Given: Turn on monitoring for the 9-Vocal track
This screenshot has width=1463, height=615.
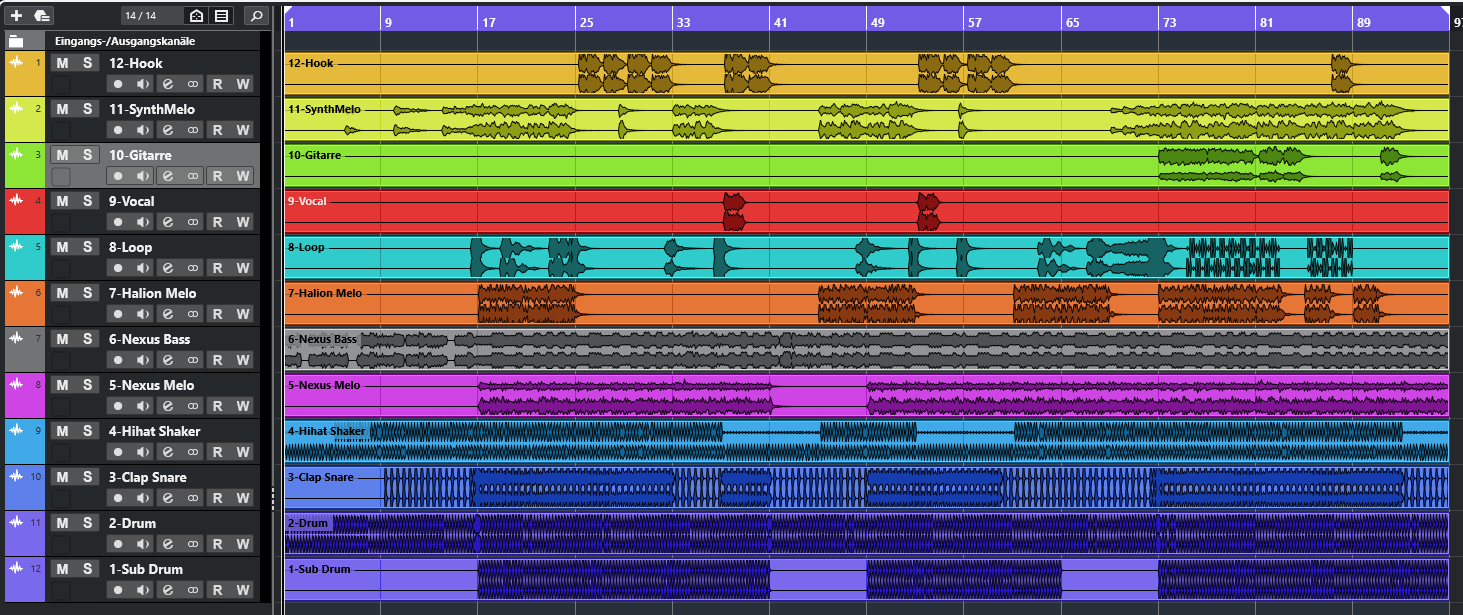Looking at the screenshot, I should pyautogui.click(x=143, y=222).
